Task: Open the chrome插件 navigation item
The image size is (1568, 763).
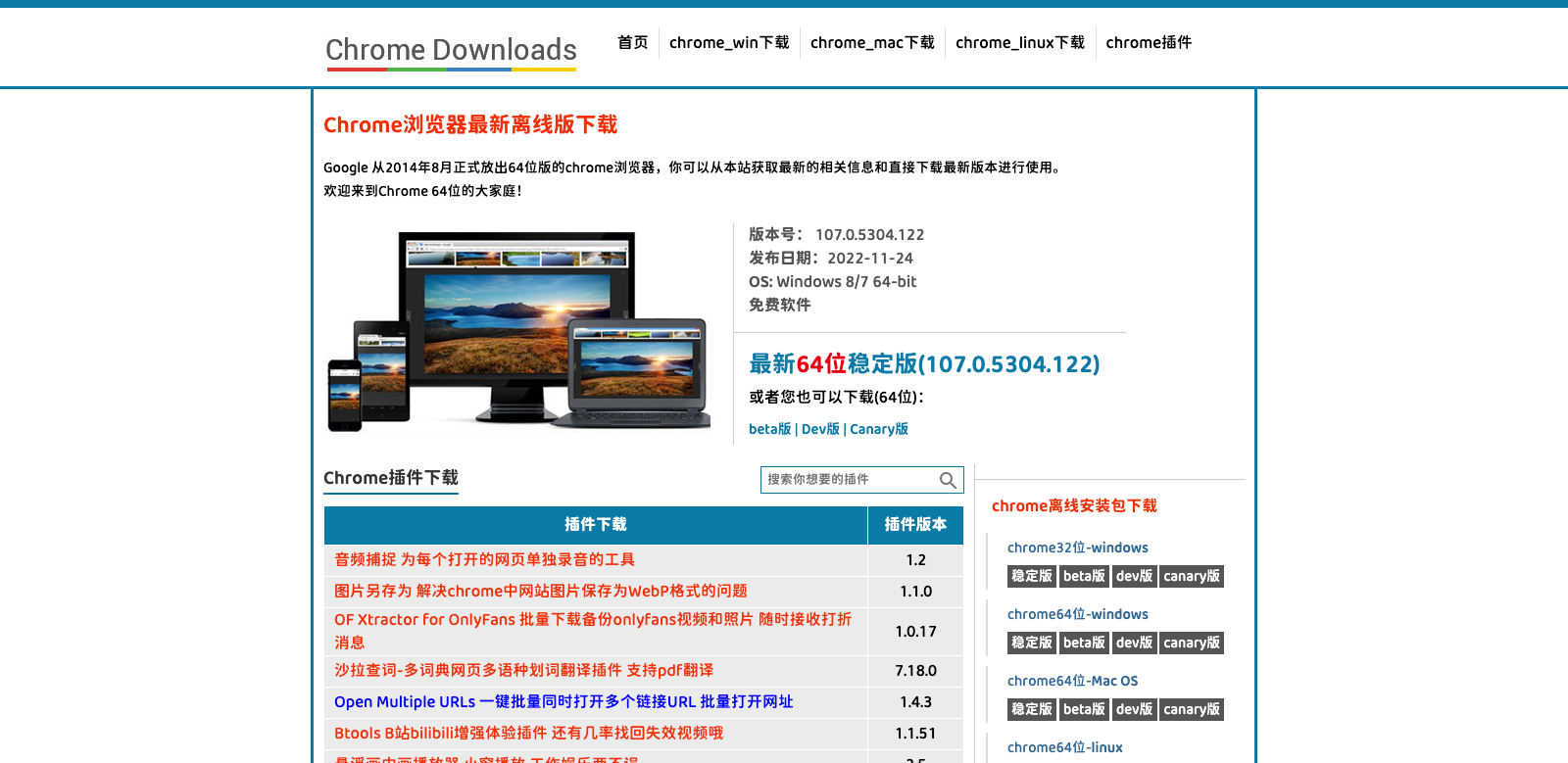Action: click(x=1149, y=43)
